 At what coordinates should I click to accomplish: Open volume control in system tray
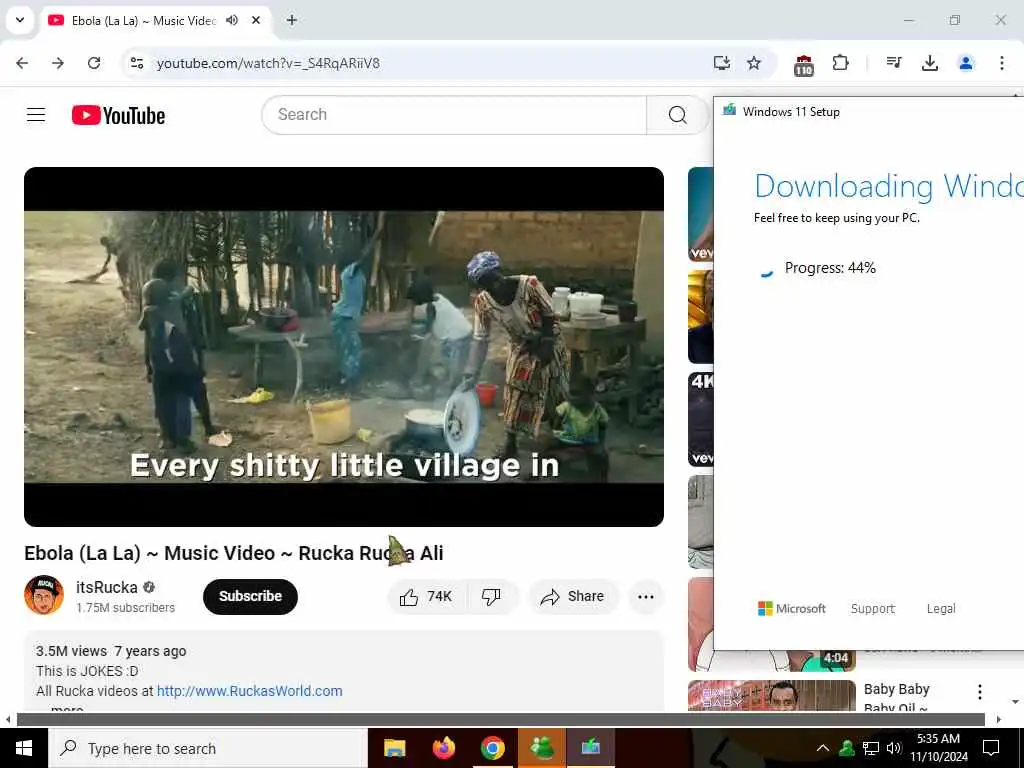tap(894, 748)
